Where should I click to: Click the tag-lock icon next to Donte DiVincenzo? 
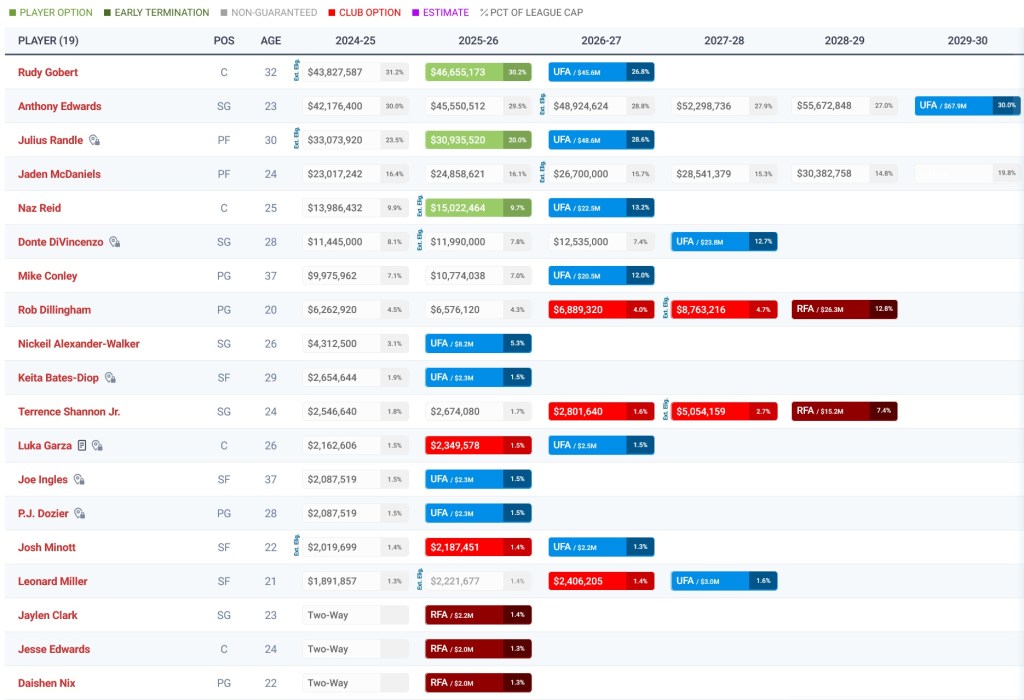(115, 242)
